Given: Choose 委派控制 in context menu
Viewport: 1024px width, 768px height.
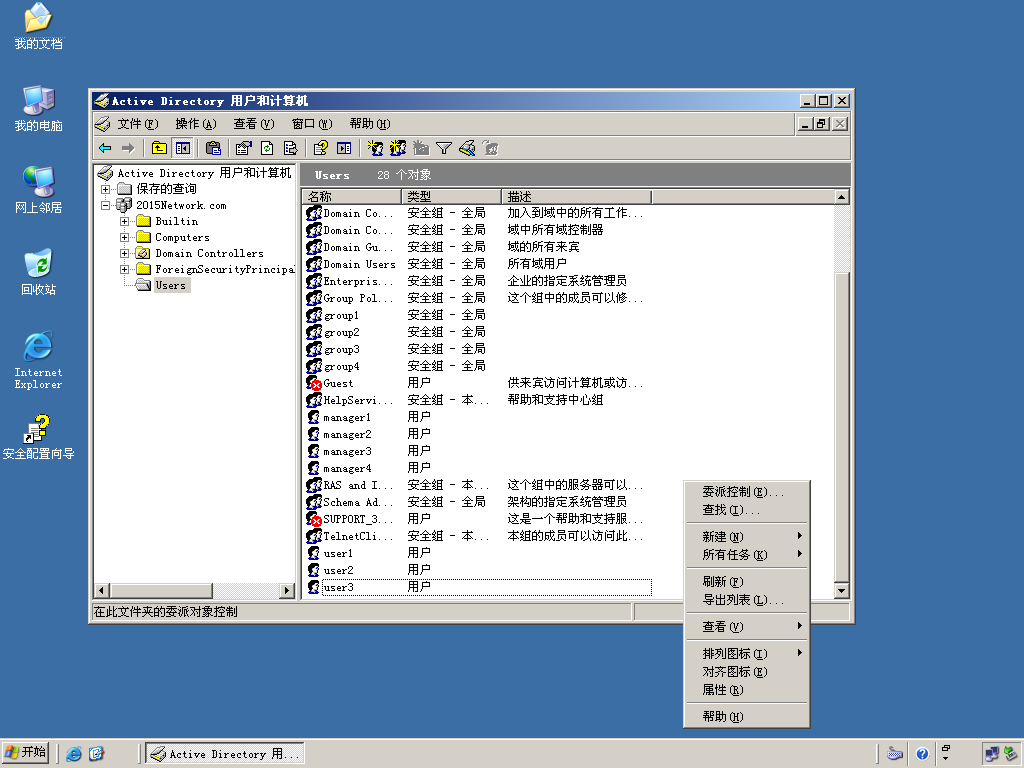Looking at the screenshot, I should click(746, 492).
